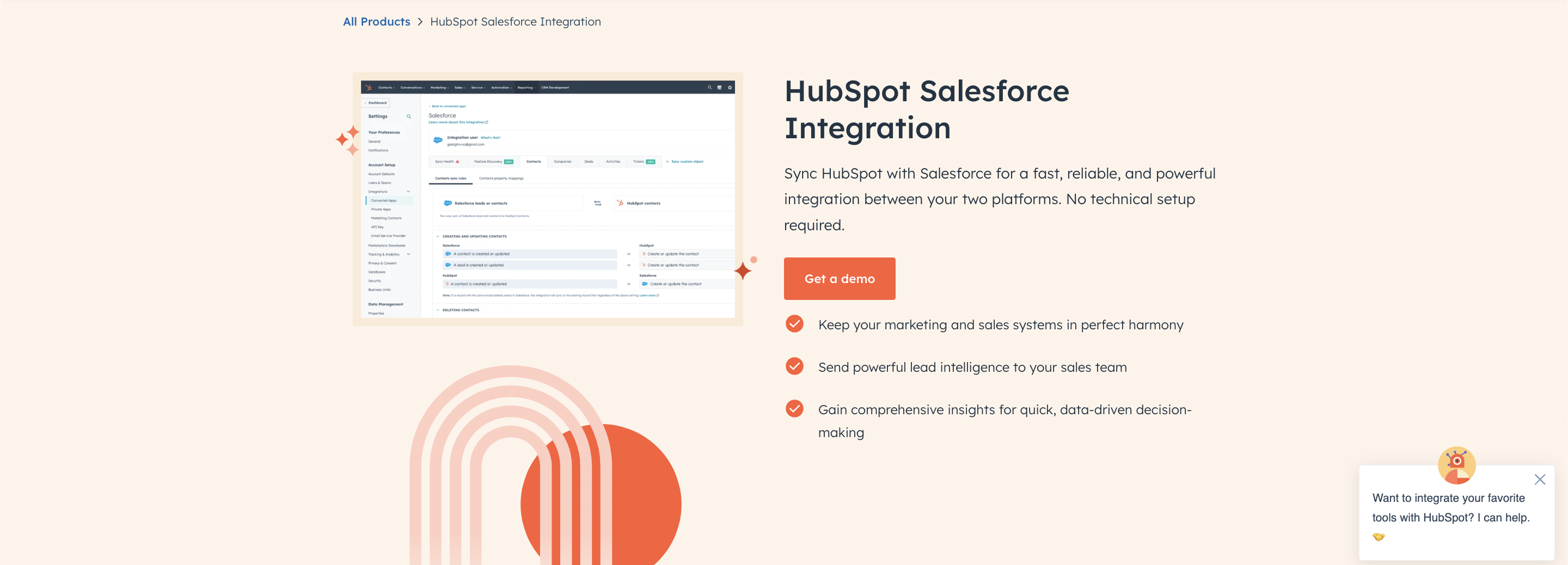Collapse the Creating and Updating Contacts section
This screenshot has width=1568, height=565.
438,236
